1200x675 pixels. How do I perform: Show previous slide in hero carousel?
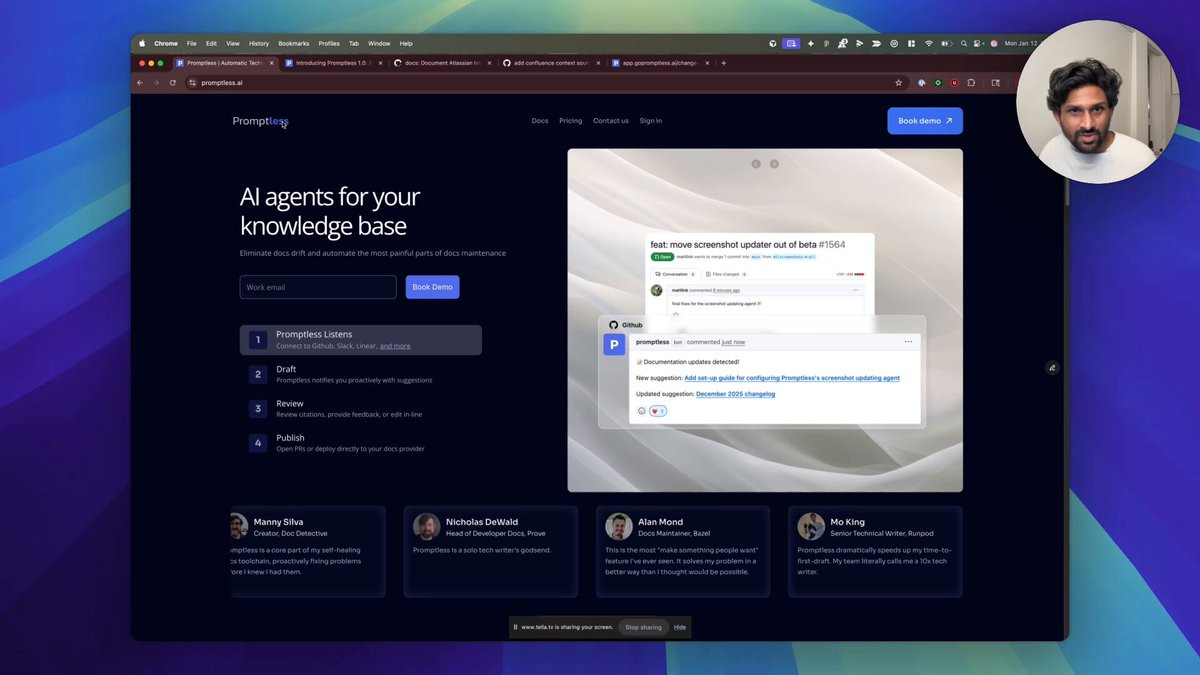[756, 164]
